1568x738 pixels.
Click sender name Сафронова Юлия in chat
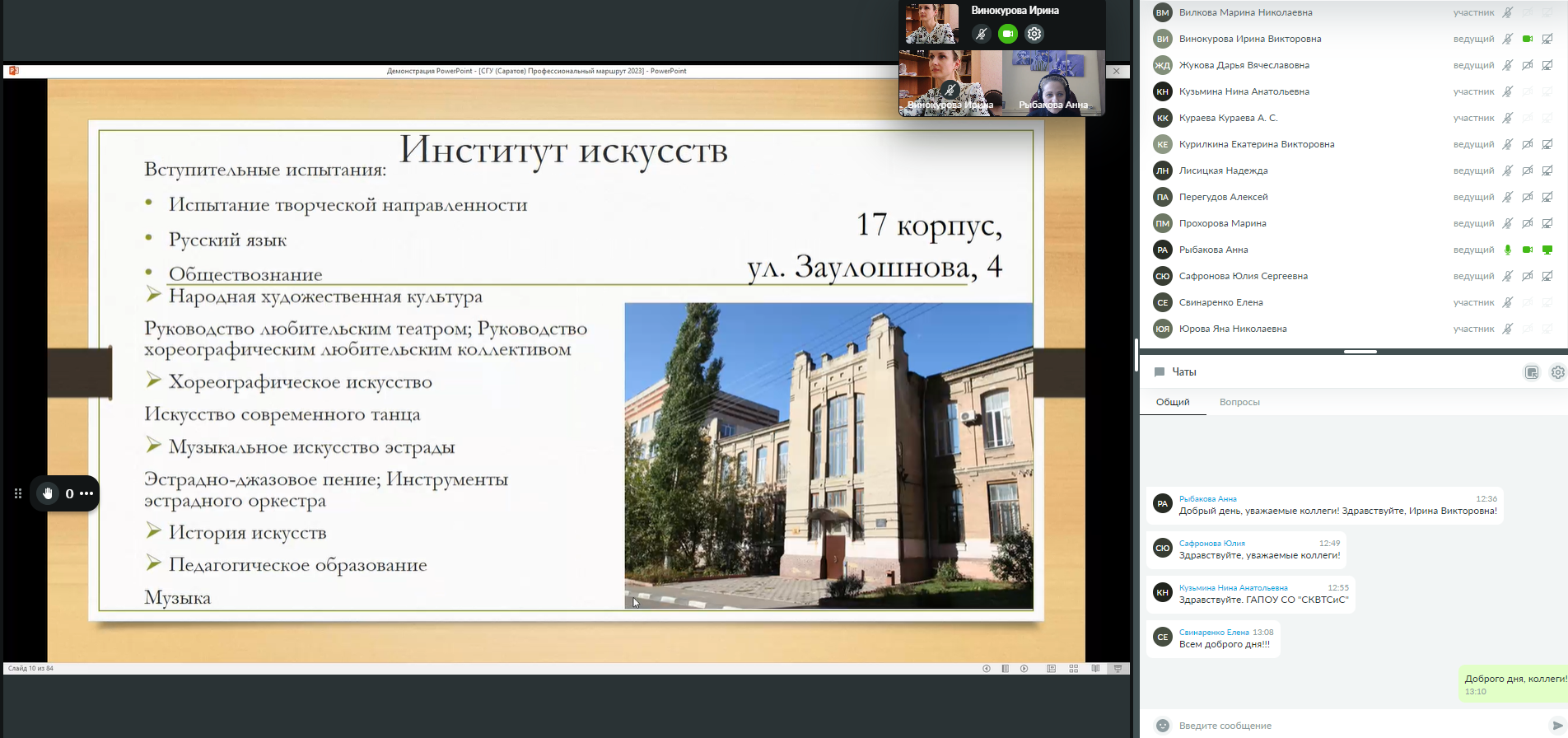[x=1211, y=544]
